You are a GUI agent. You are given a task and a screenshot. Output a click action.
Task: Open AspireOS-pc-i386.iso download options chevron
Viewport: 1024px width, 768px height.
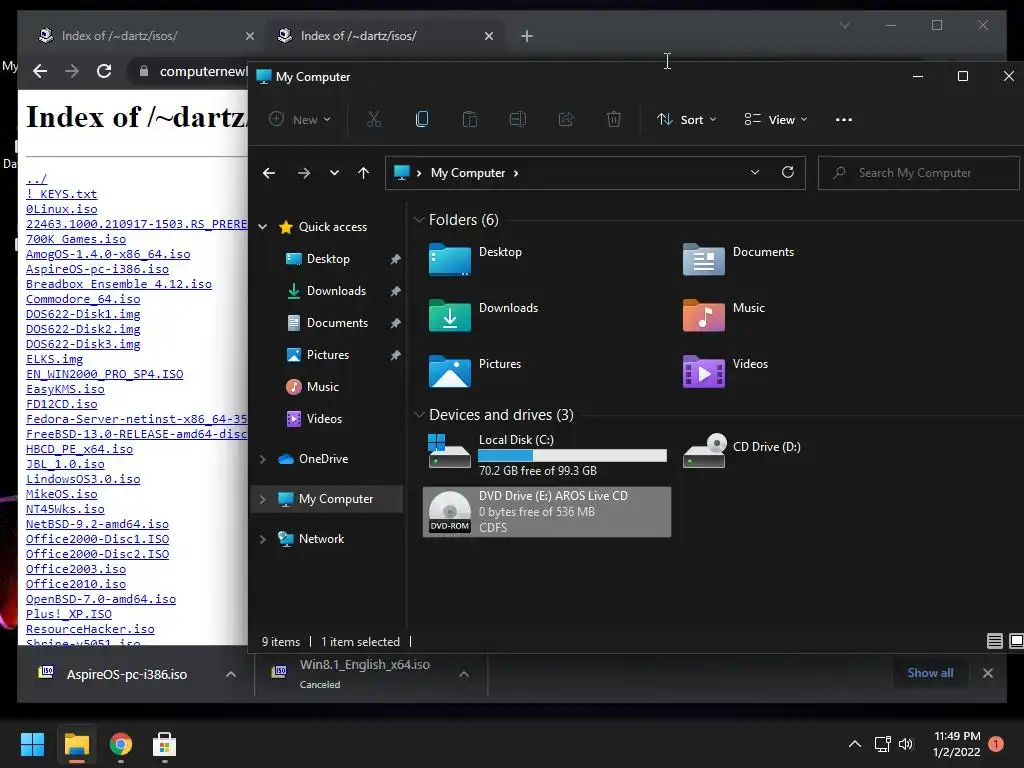(x=231, y=674)
